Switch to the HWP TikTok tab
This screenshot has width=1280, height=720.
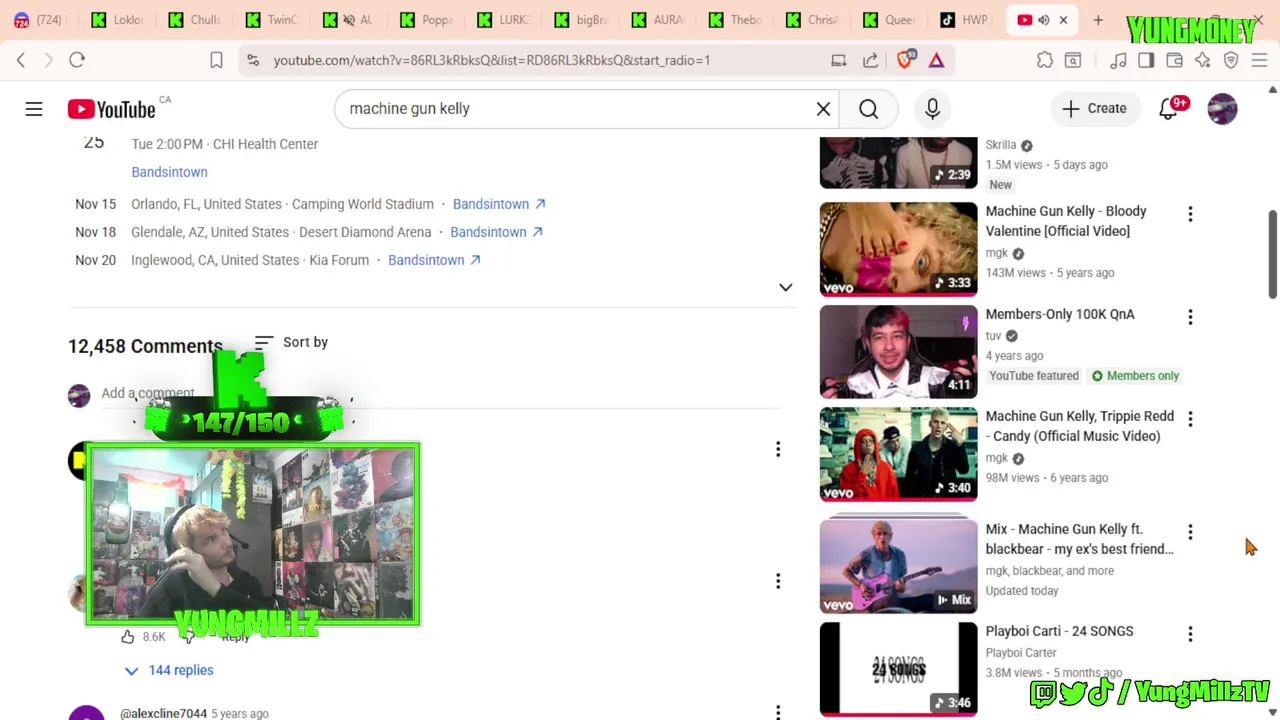[x=964, y=20]
